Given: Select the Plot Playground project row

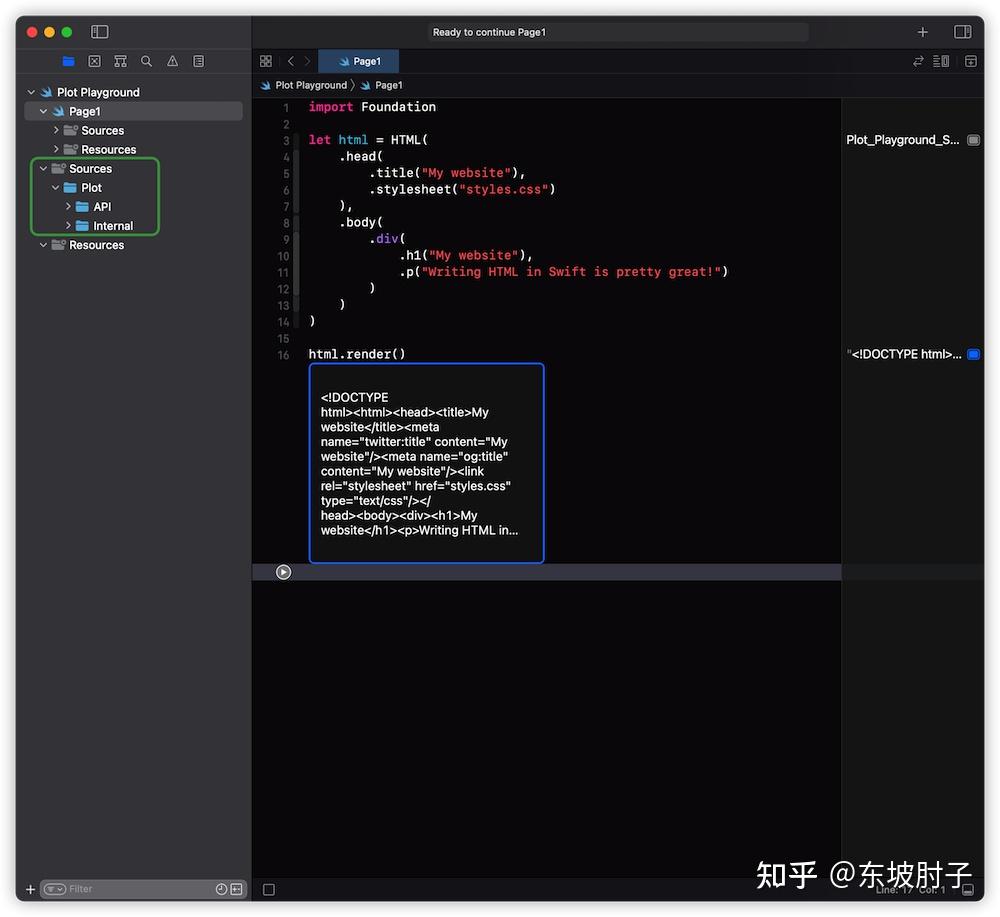Looking at the screenshot, I should (133, 92).
